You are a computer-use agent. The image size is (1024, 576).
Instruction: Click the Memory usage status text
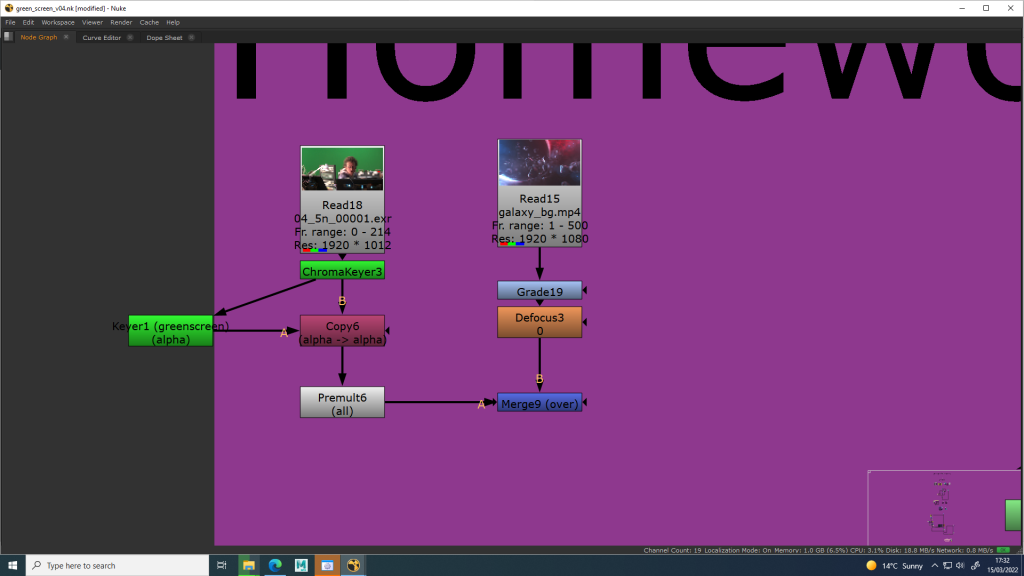[x=810, y=551]
